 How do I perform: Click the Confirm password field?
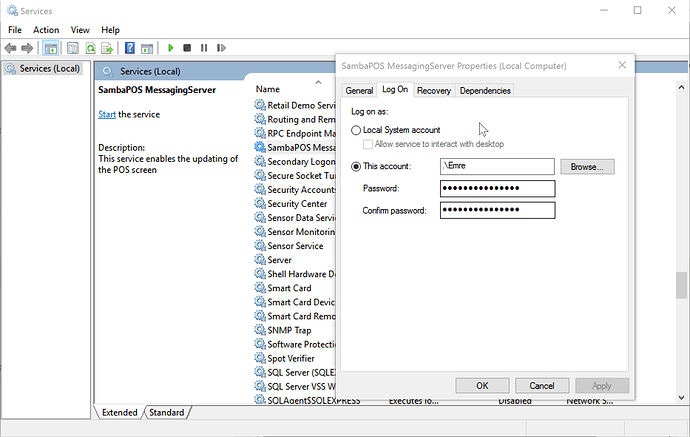pyautogui.click(x=497, y=210)
